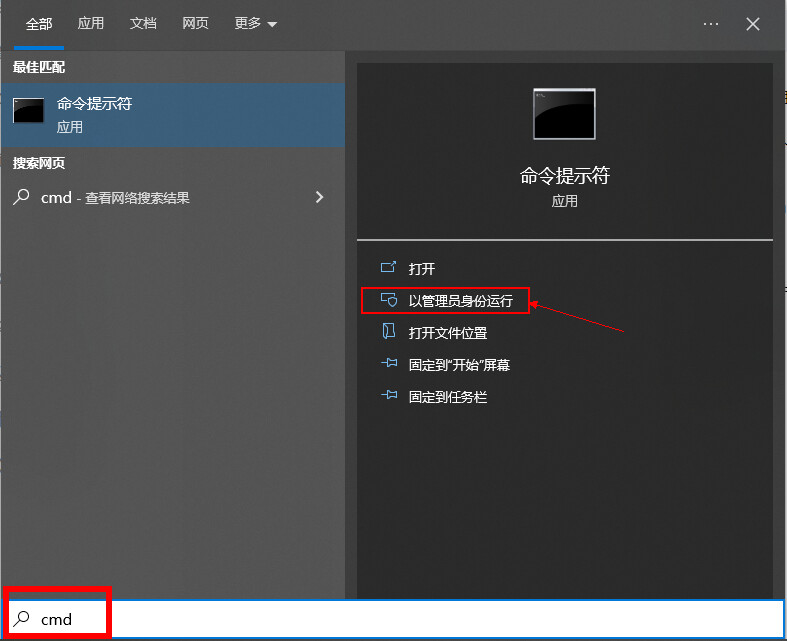Expand the 更多 dropdown menu
The width and height of the screenshot is (787, 641).
click(255, 23)
